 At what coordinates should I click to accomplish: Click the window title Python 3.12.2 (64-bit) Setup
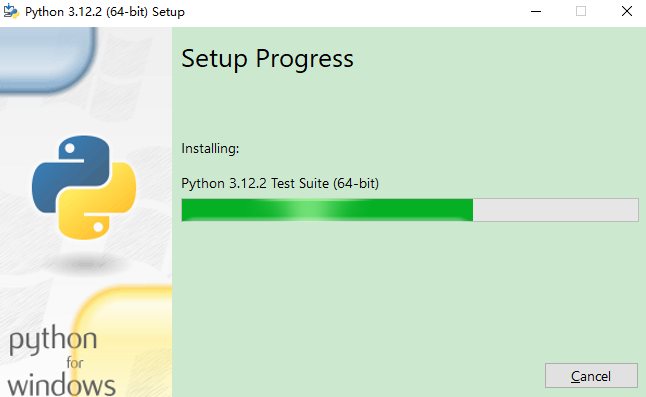pos(105,12)
